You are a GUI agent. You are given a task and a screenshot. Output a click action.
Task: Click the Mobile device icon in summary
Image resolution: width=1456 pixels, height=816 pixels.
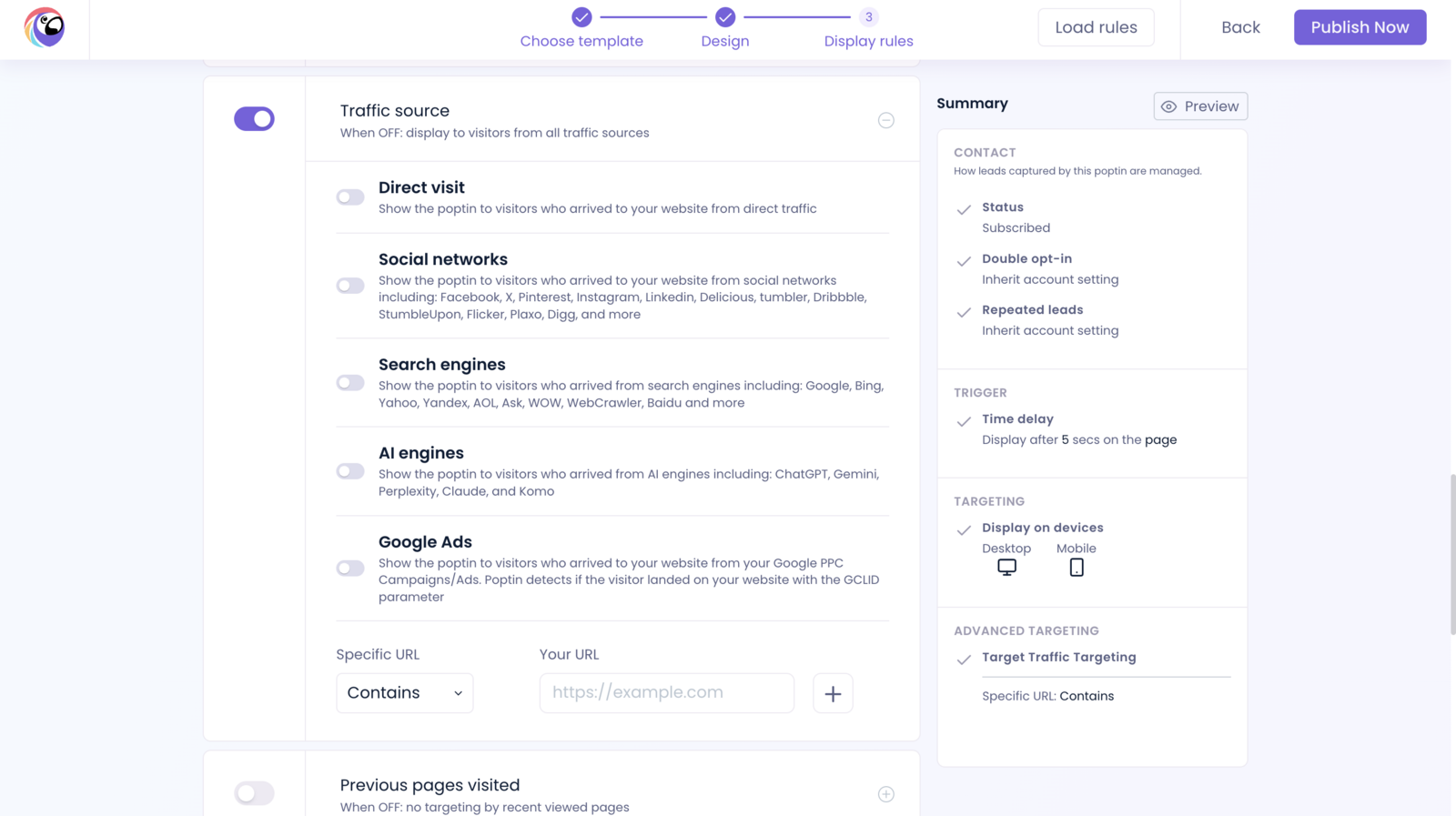(1077, 568)
